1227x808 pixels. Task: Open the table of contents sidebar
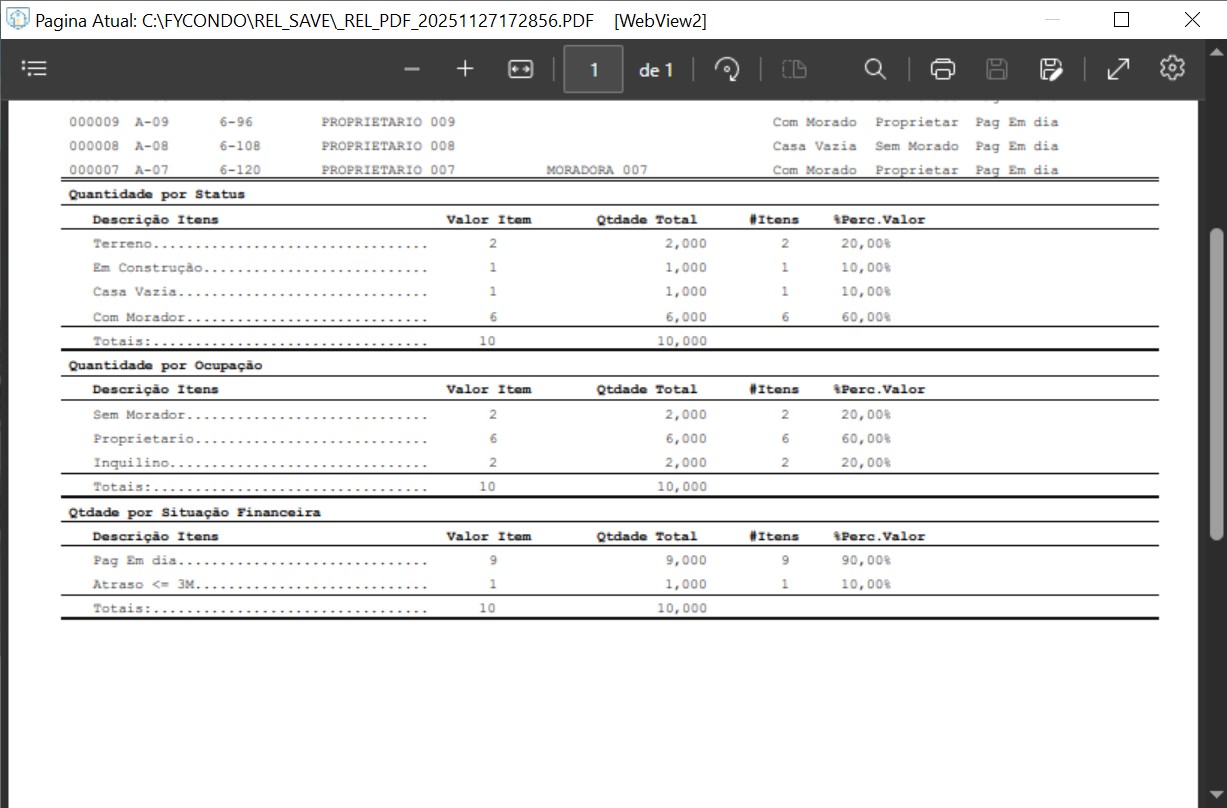34,69
